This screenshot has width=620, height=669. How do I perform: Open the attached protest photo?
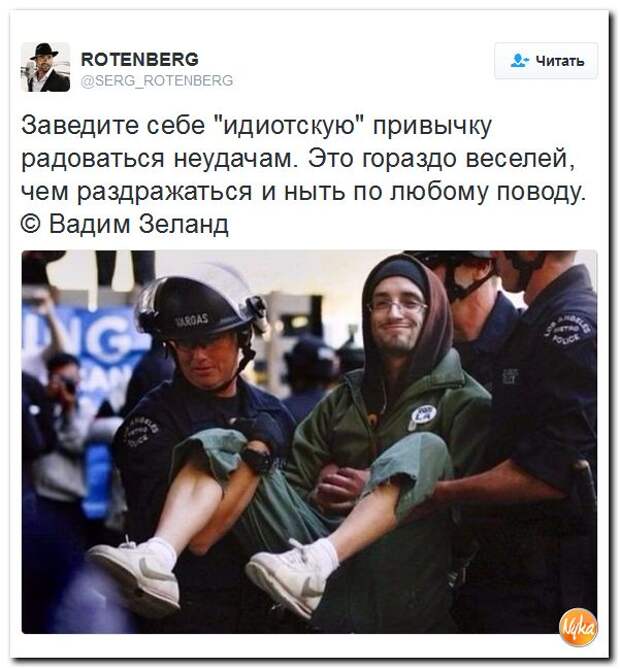[x=309, y=442]
